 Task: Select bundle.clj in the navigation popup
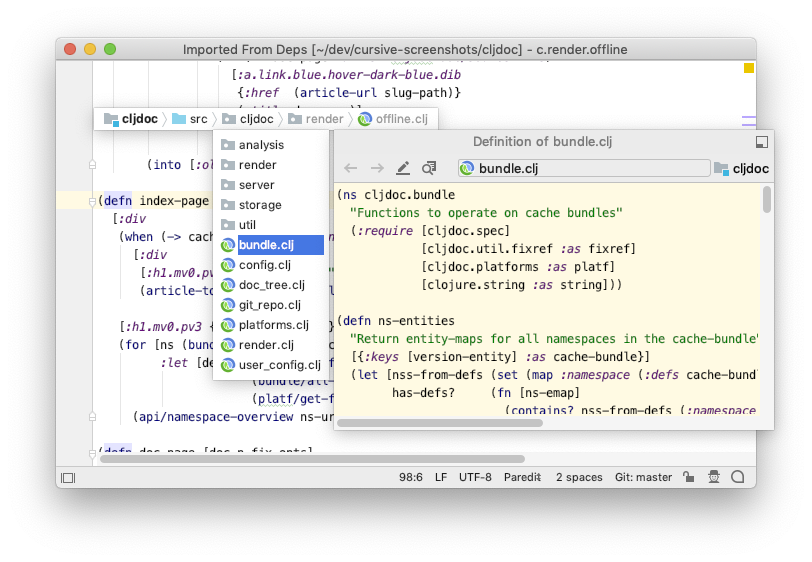(271, 245)
